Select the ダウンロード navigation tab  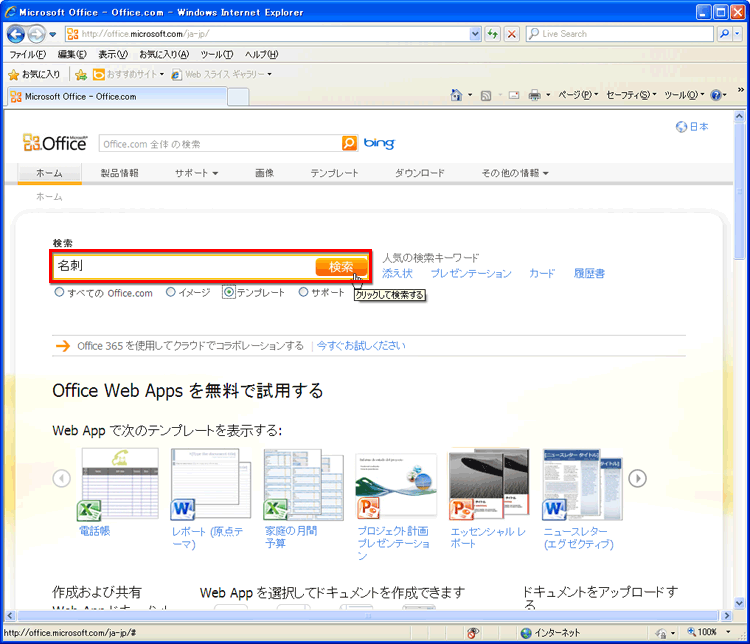pos(419,173)
